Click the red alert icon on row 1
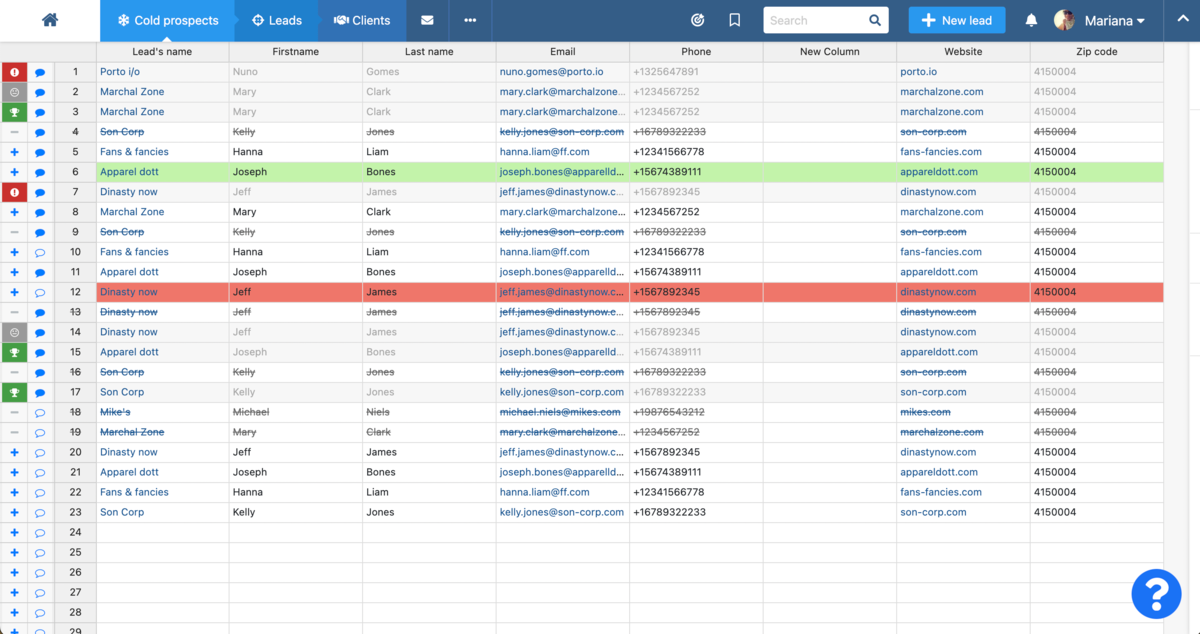The image size is (1200, 634). (x=14, y=72)
